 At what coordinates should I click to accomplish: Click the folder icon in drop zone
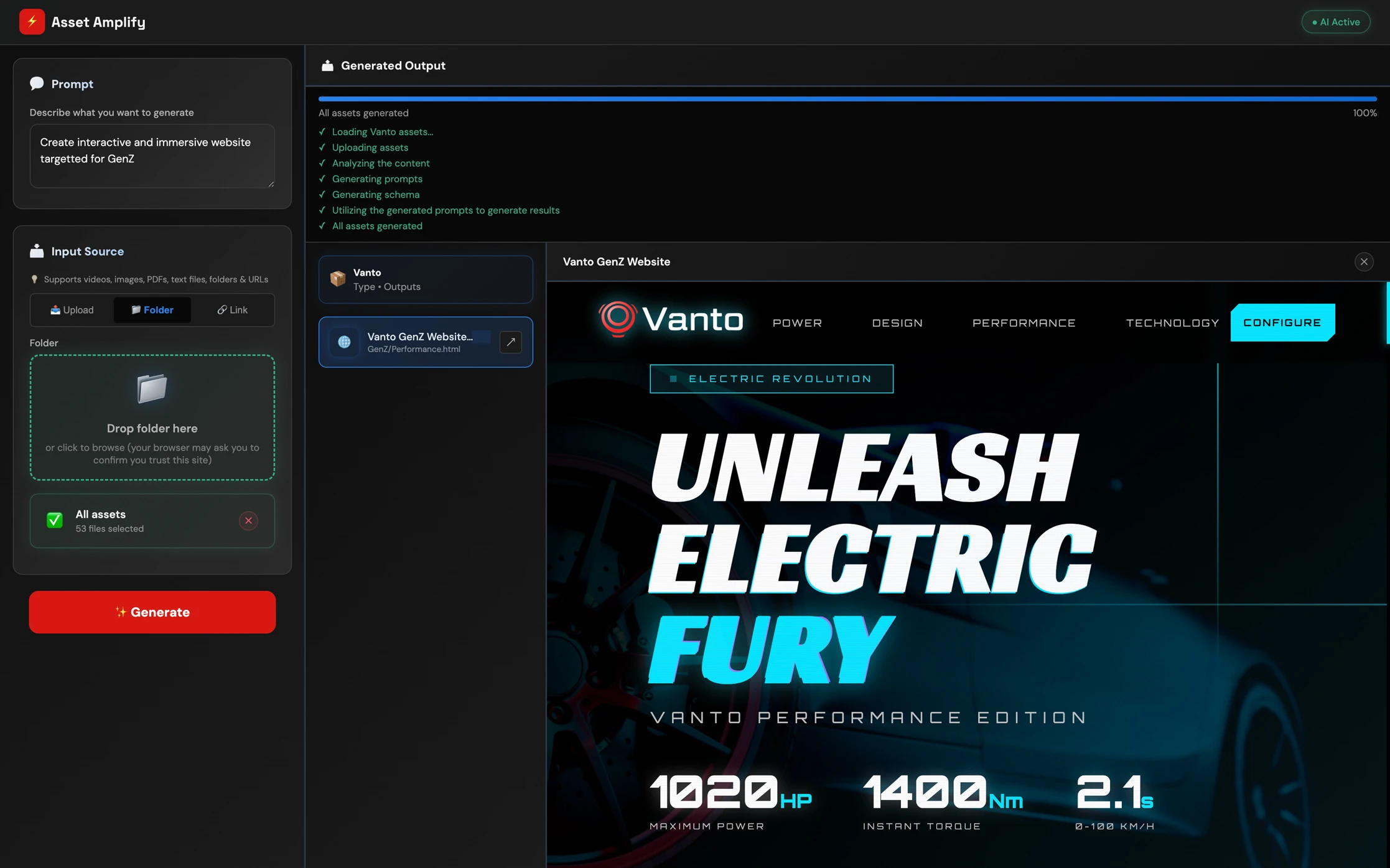(152, 388)
